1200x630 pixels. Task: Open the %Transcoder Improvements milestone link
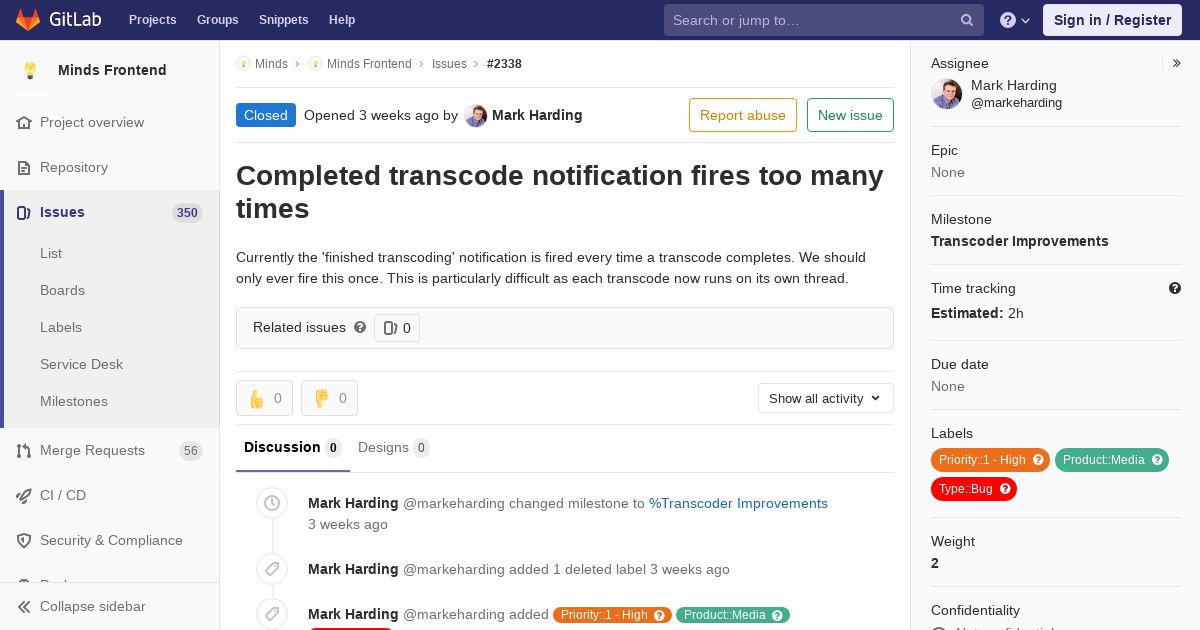738,503
